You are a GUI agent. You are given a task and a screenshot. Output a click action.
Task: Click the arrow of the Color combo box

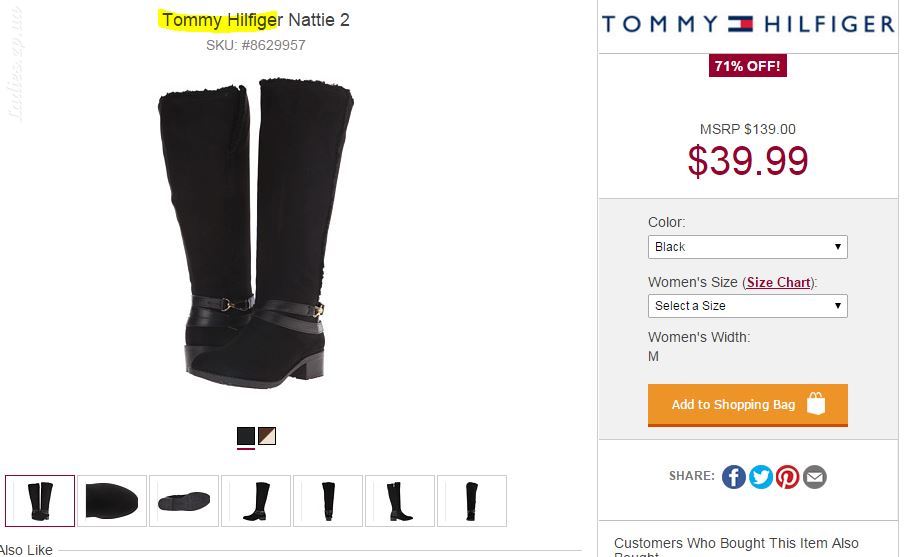(x=837, y=247)
